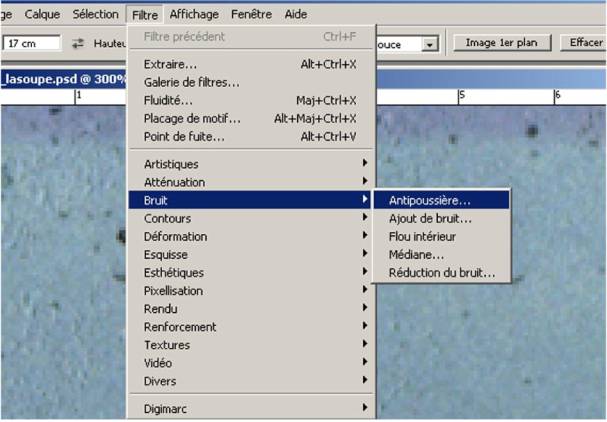
Task: Click the Effacer button
Action: 584,43
